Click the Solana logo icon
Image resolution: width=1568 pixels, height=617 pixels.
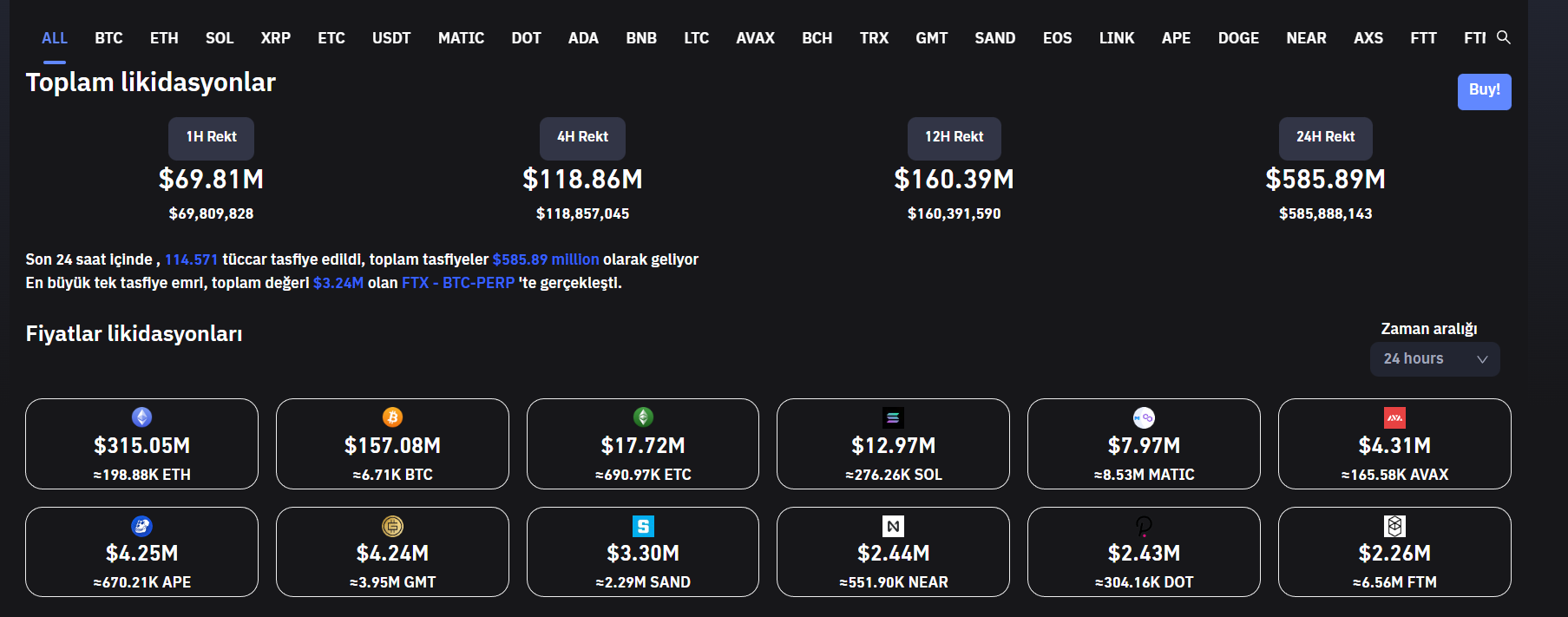tap(893, 417)
